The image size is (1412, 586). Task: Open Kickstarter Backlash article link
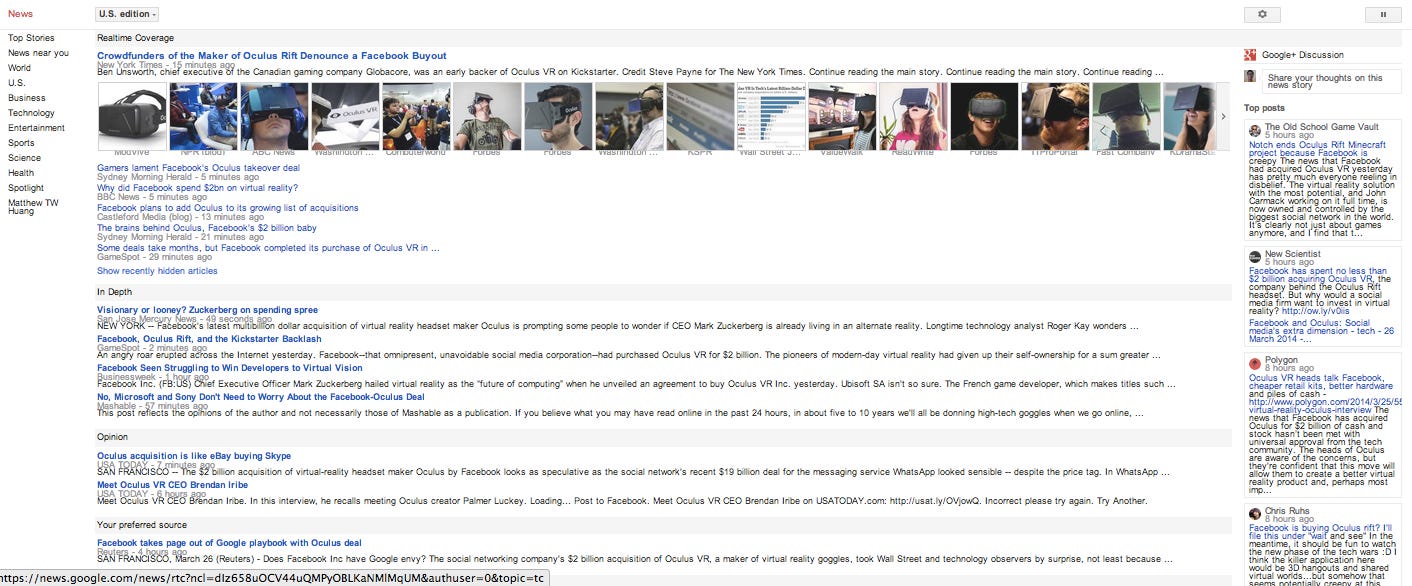[x=209, y=339]
